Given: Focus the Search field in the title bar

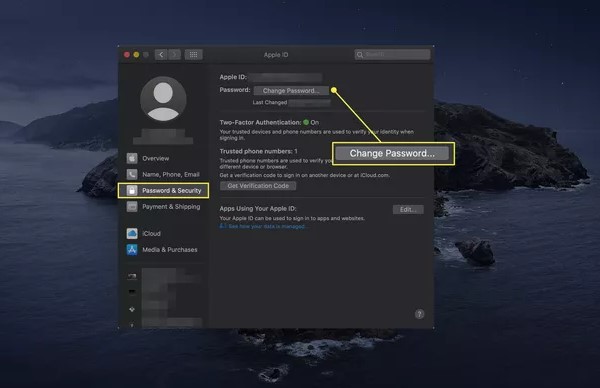Looking at the screenshot, I should point(392,55).
